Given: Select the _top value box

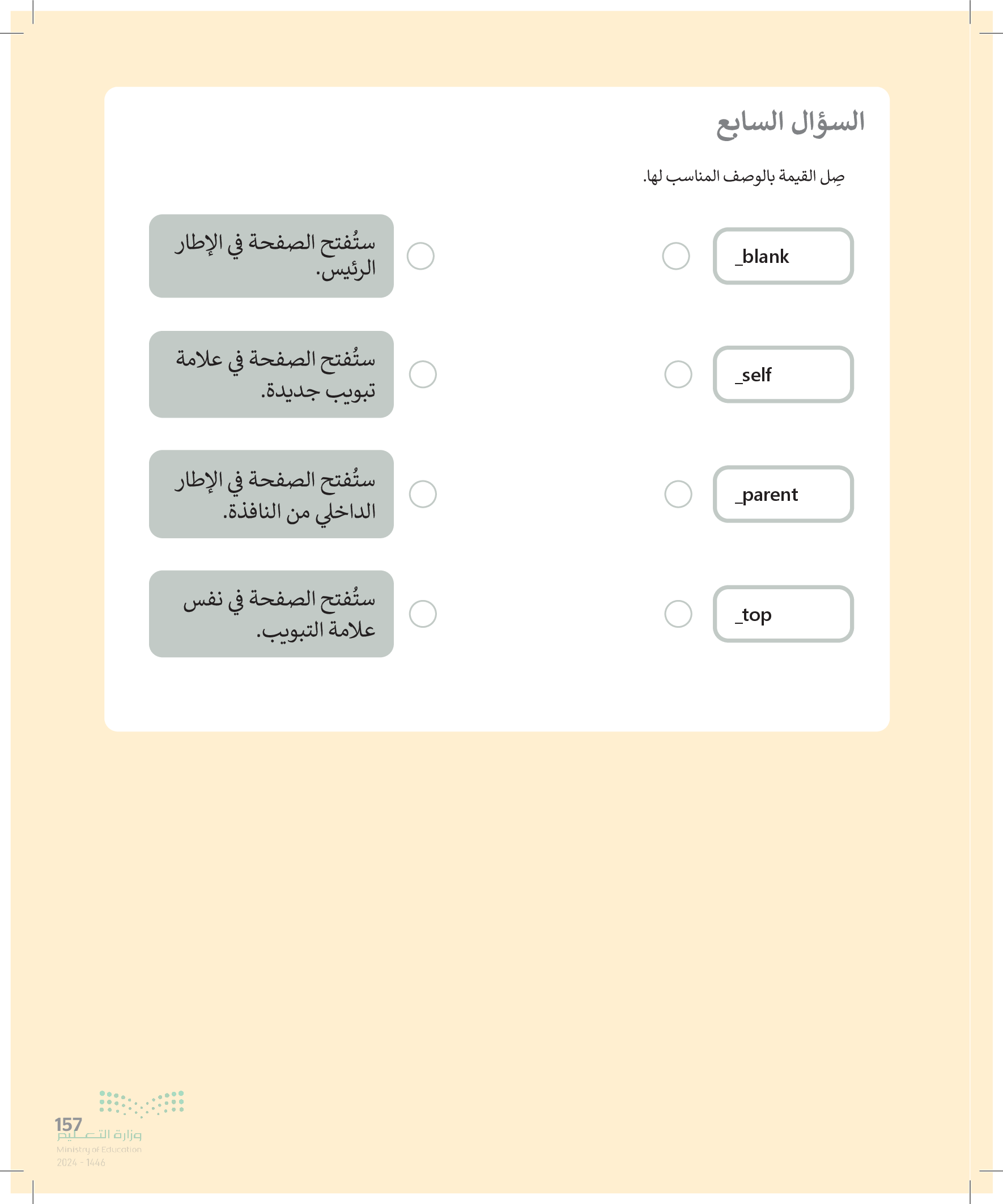Looking at the screenshot, I should click(783, 614).
